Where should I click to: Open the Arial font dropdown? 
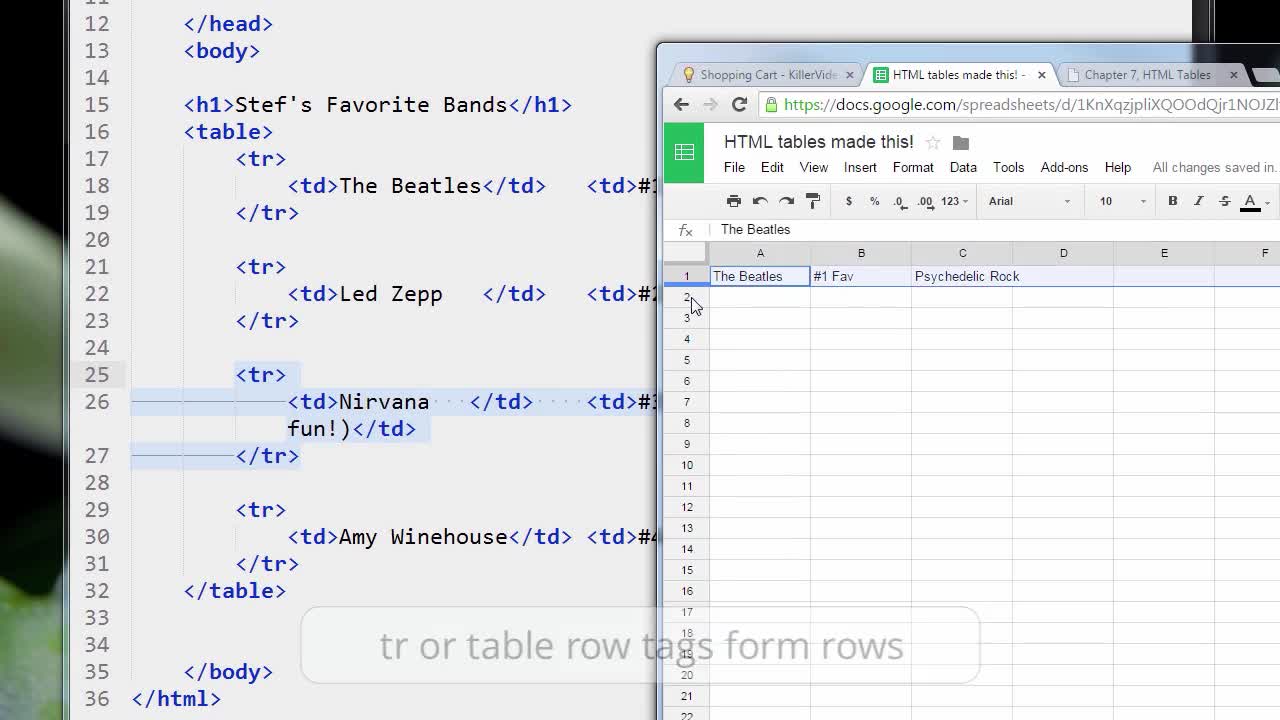[x=1029, y=201]
